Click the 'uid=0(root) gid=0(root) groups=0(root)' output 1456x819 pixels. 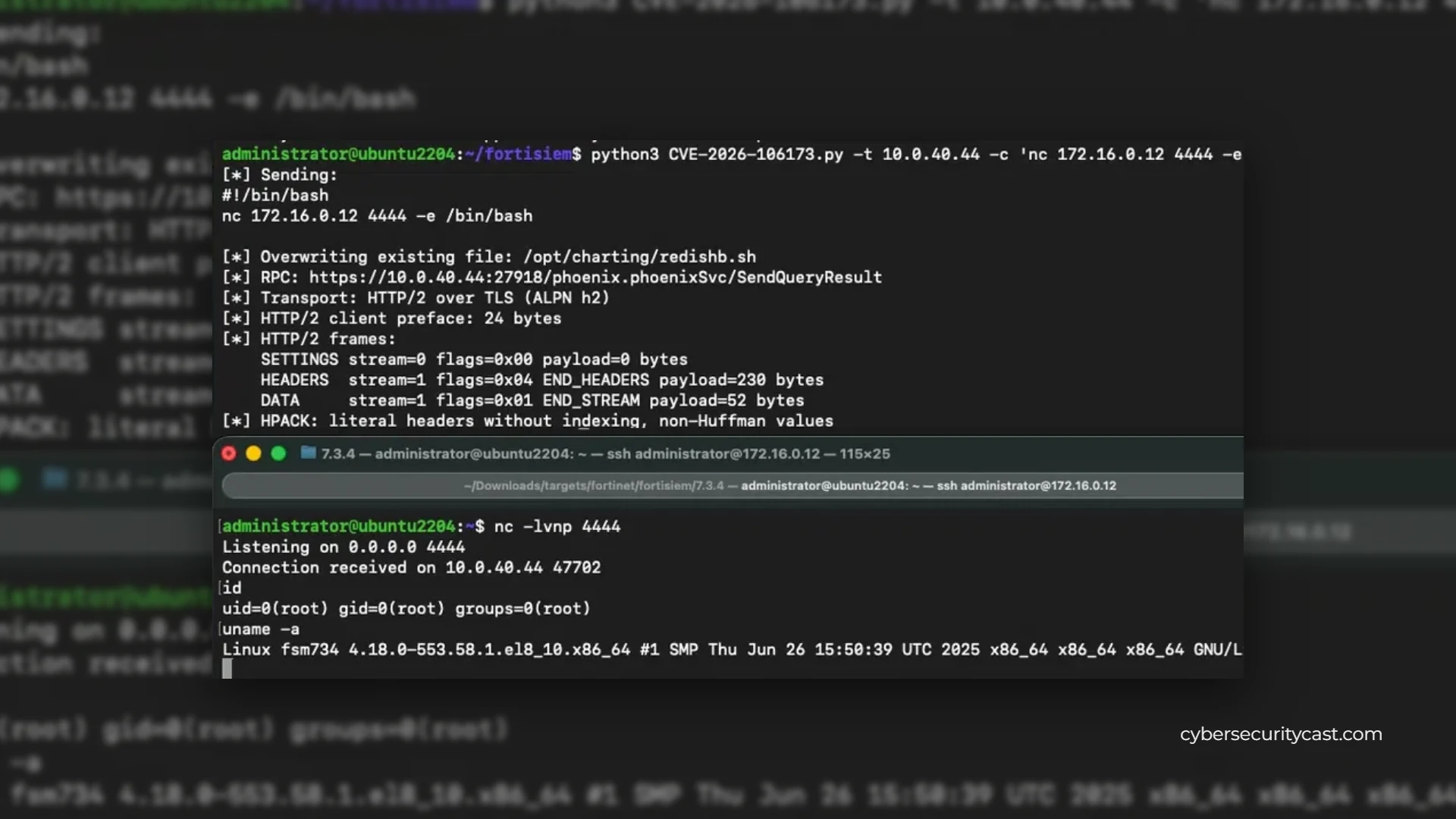click(406, 608)
